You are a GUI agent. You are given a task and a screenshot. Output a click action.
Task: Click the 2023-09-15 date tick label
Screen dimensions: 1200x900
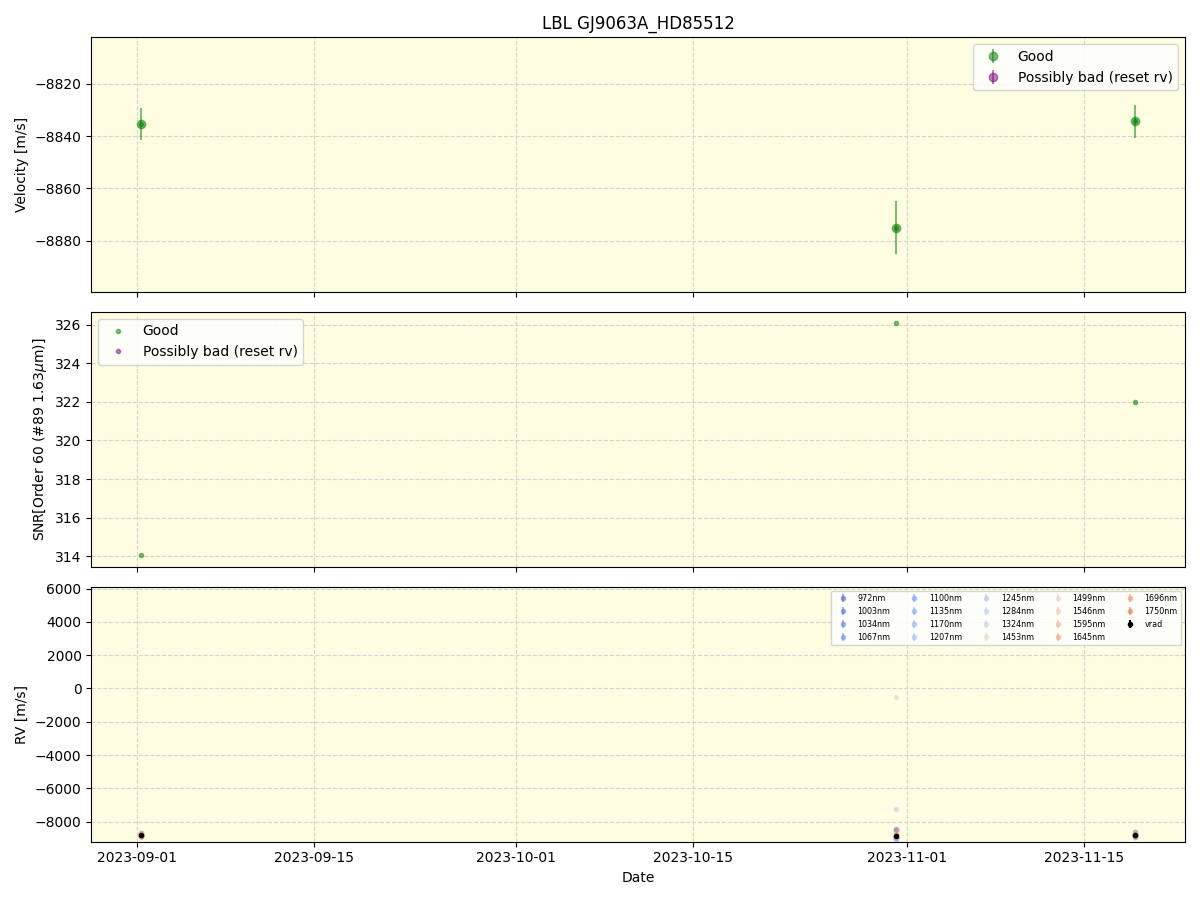click(x=314, y=857)
